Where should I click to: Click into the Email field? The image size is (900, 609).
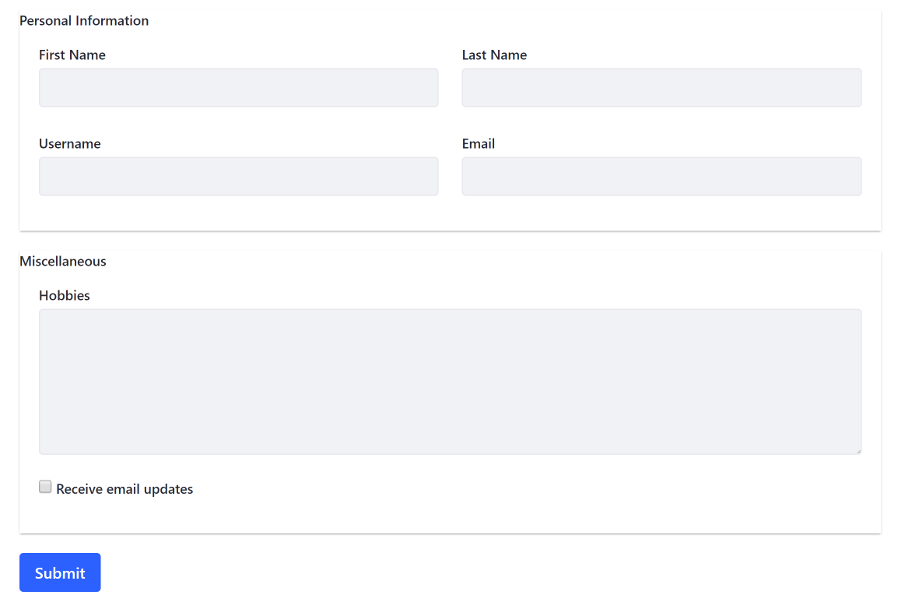pyautogui.click(x=661, y=177)
